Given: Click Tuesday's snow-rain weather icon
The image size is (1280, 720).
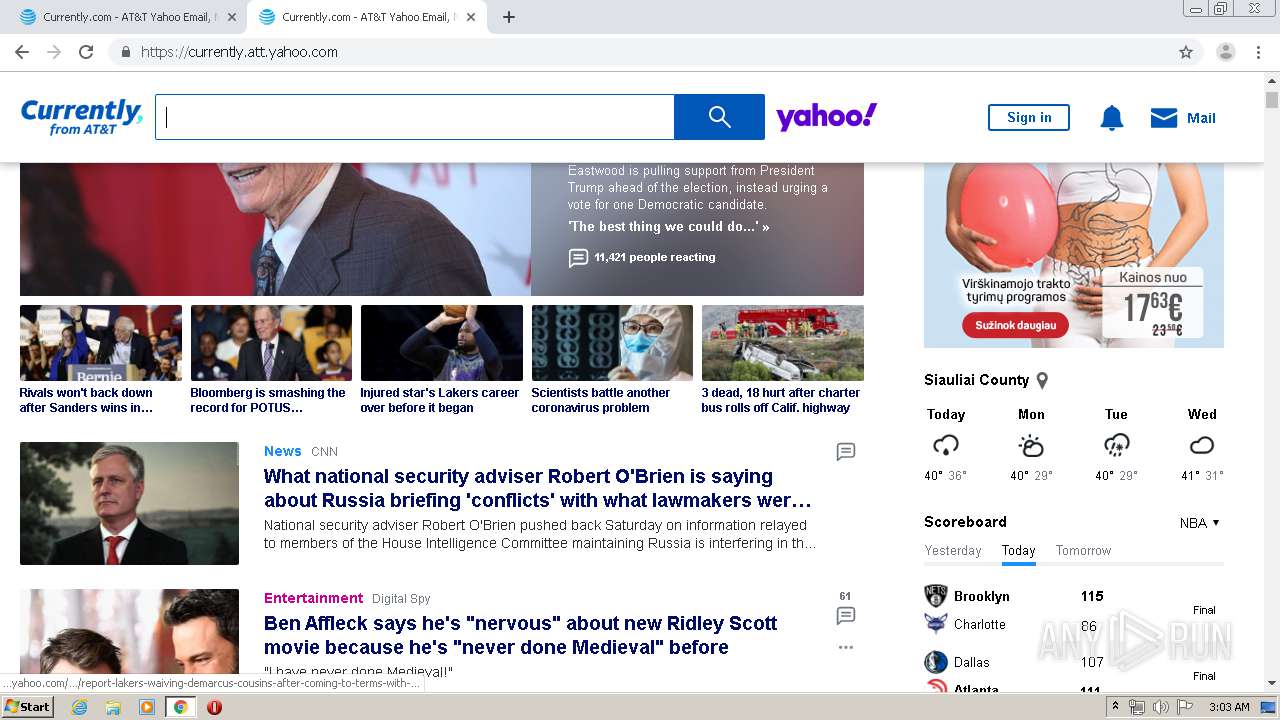Looking at the screenshot, I should tap(1117, 446).
